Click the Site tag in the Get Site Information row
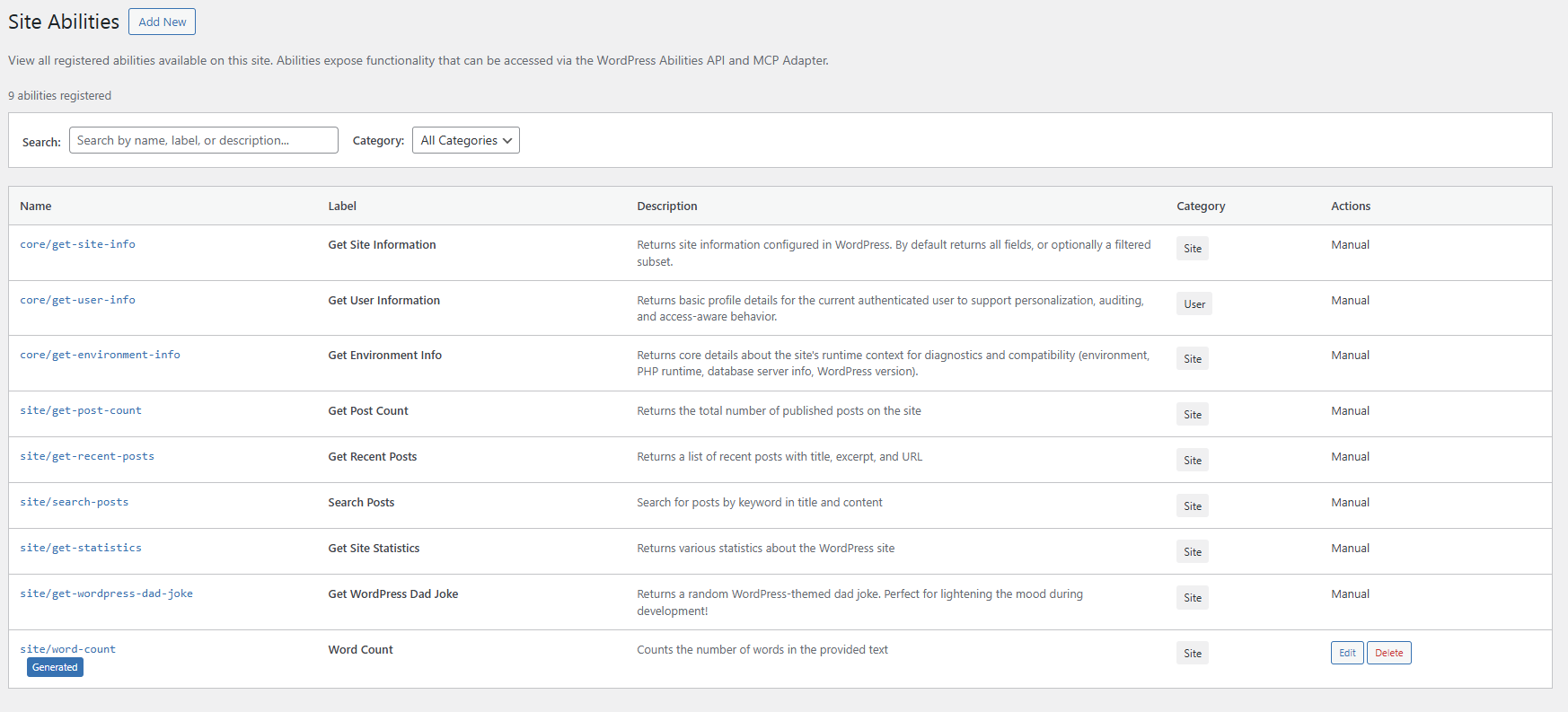This screenshot has height=712, width=1568. (1192, 249)
